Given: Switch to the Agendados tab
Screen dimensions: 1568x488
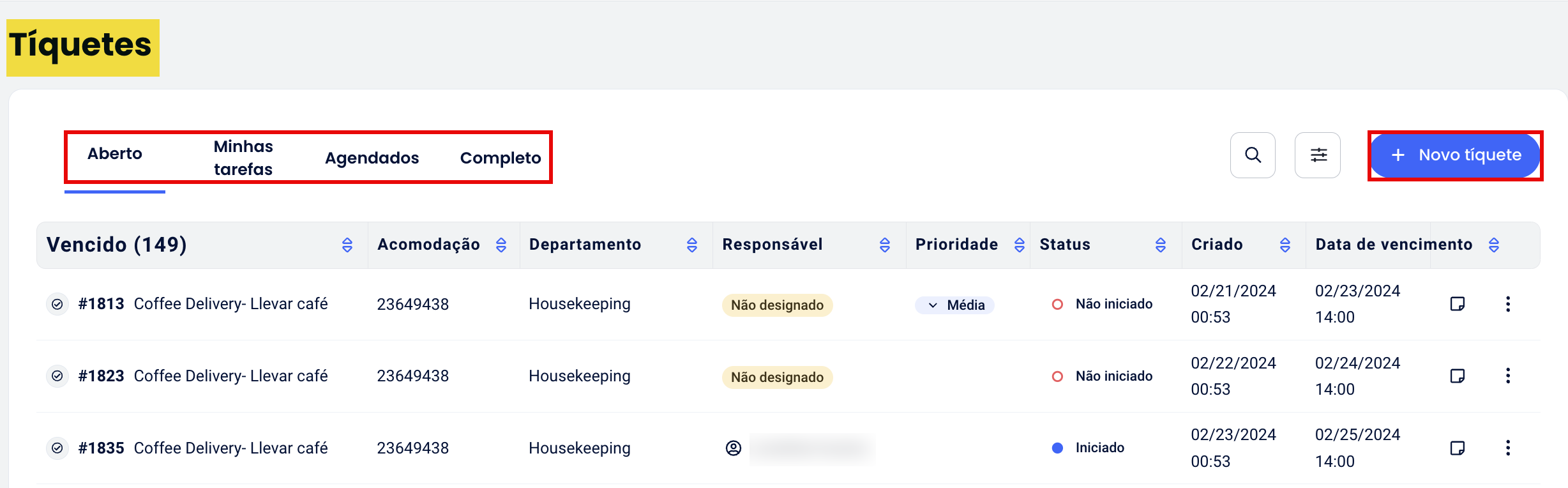Looking at the screenshot, I should (372, 158).
